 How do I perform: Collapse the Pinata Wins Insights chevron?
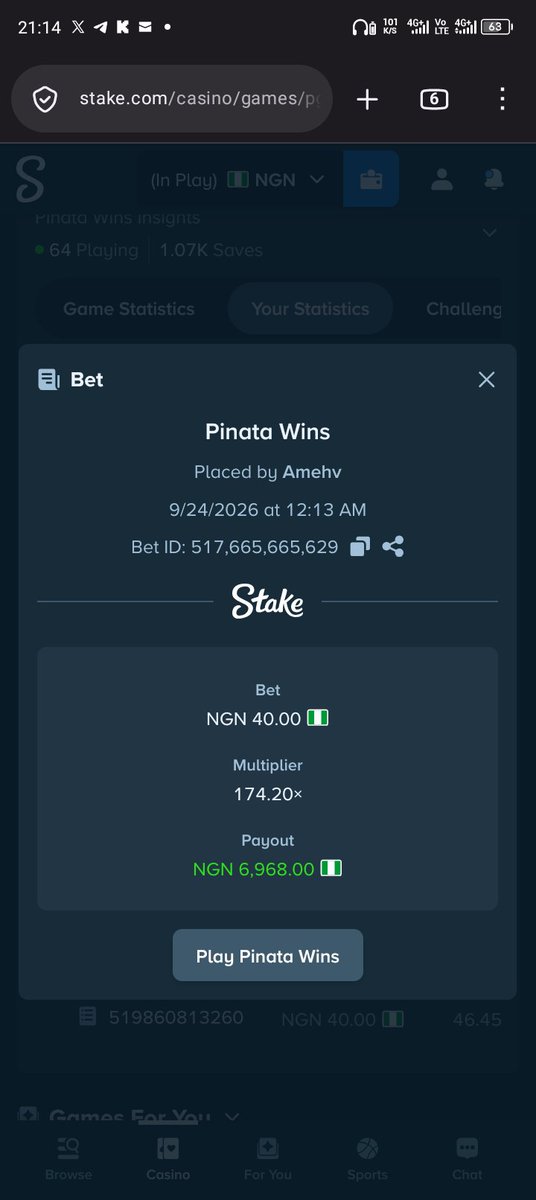tap(490, 232)
